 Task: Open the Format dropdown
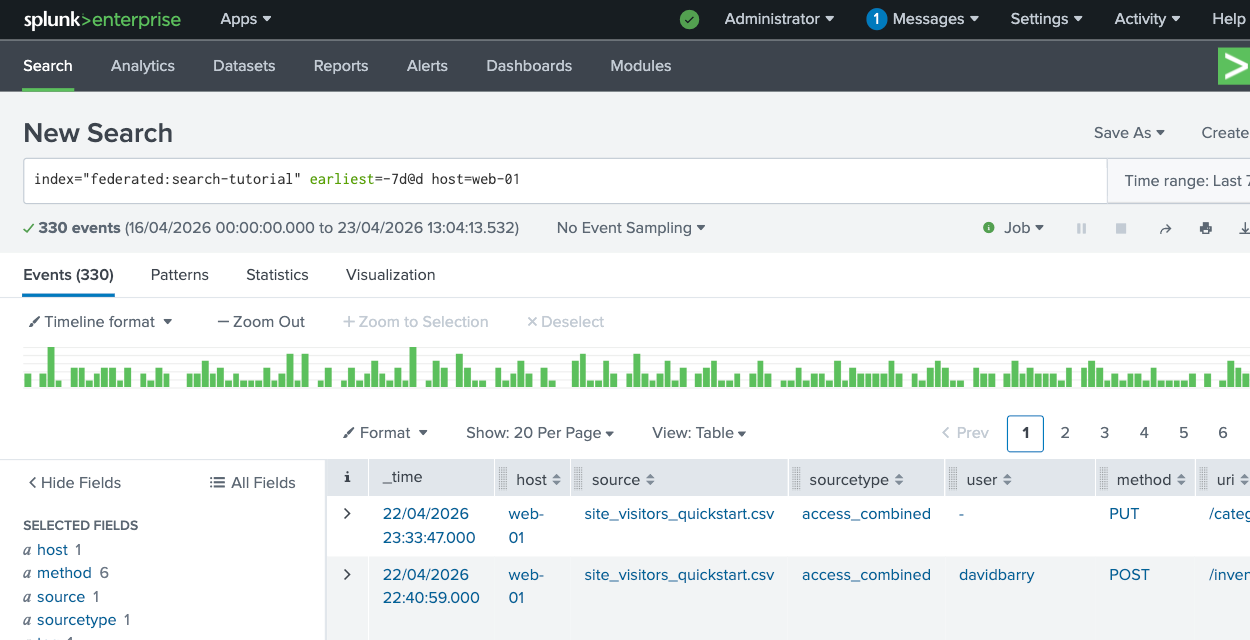(385, 433)
